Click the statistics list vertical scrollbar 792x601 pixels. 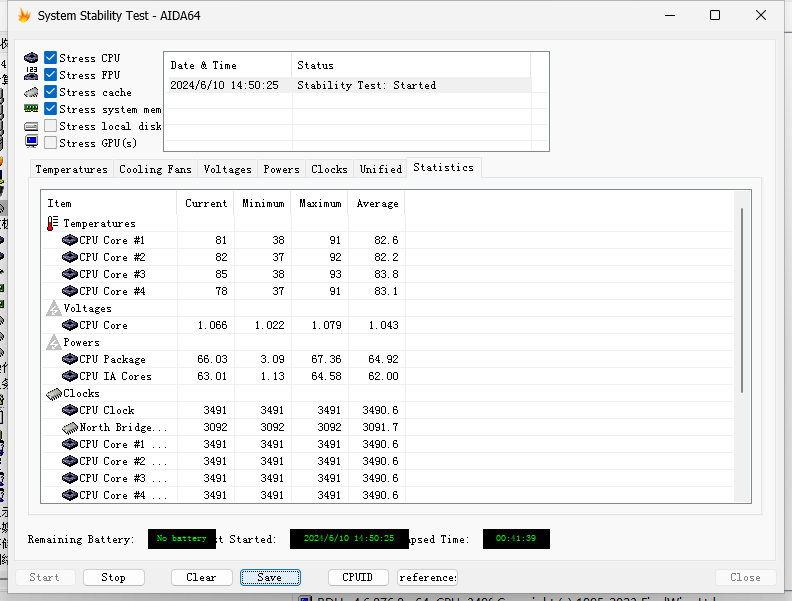pos(742,300)
